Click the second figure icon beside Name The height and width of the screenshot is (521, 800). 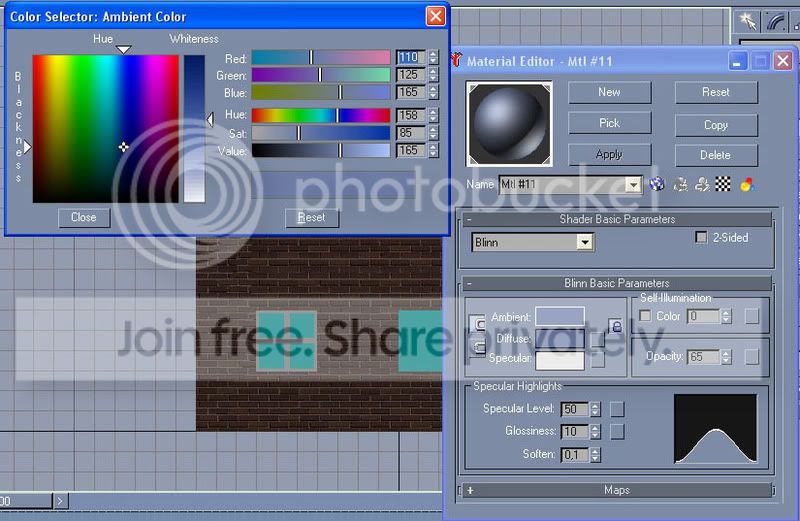pos(702,184)
